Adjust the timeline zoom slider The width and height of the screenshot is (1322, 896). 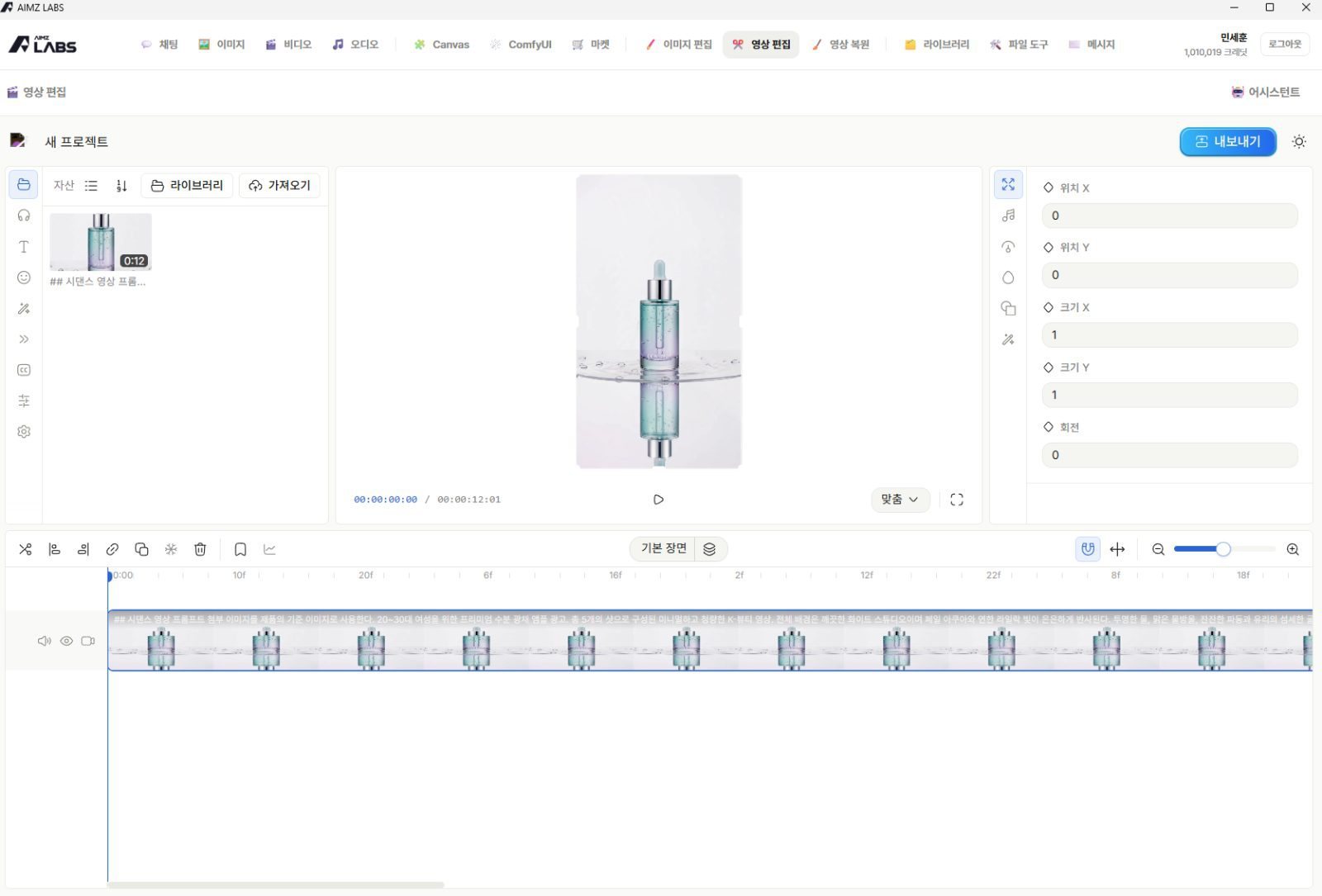1224,549
